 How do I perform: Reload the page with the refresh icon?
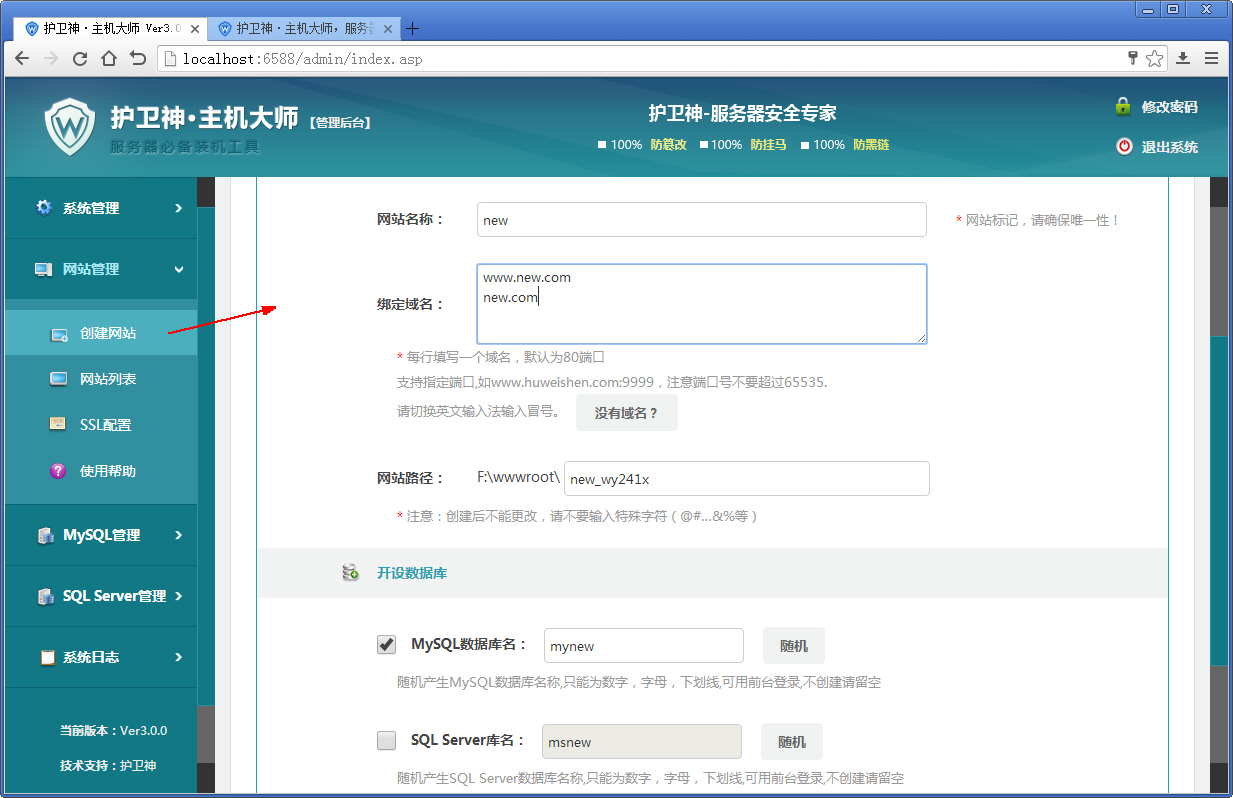pyautogui.click(x=80, y=59)
